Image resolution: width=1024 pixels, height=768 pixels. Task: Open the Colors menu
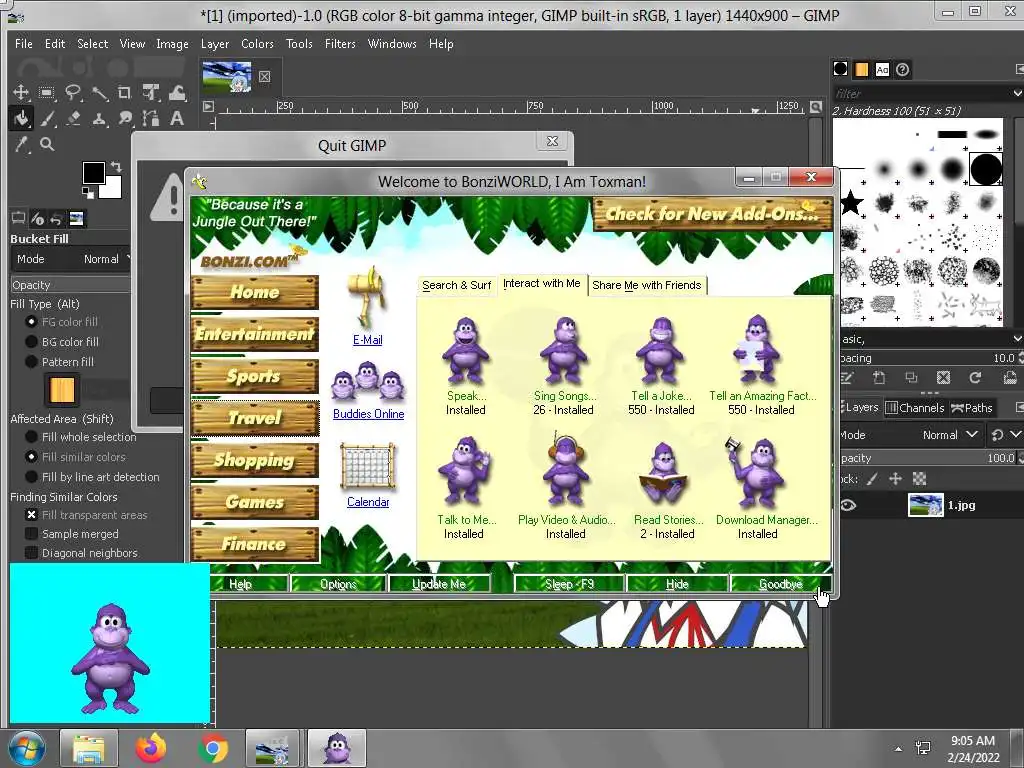point(257,44)
